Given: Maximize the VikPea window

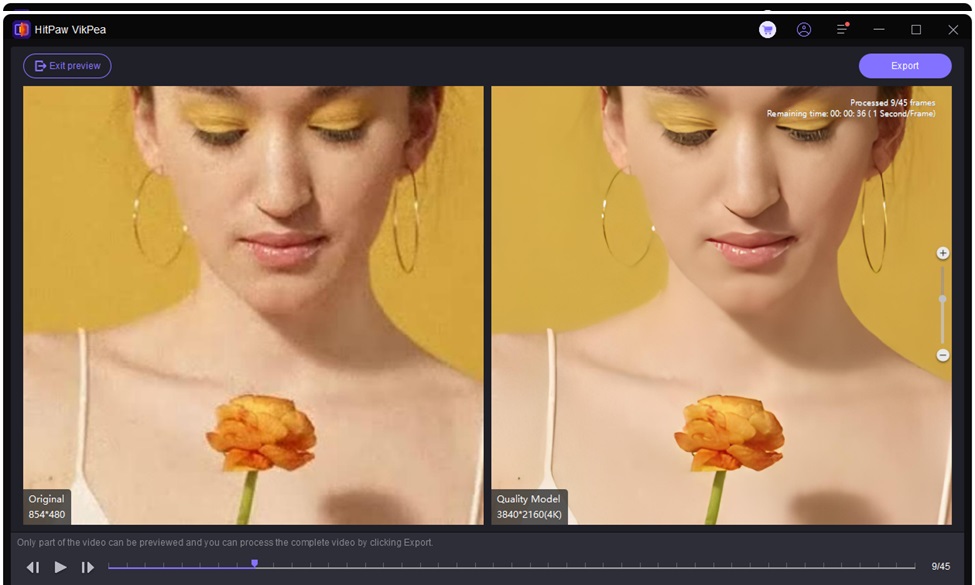Looking at the screenshot, I should 916,30.
